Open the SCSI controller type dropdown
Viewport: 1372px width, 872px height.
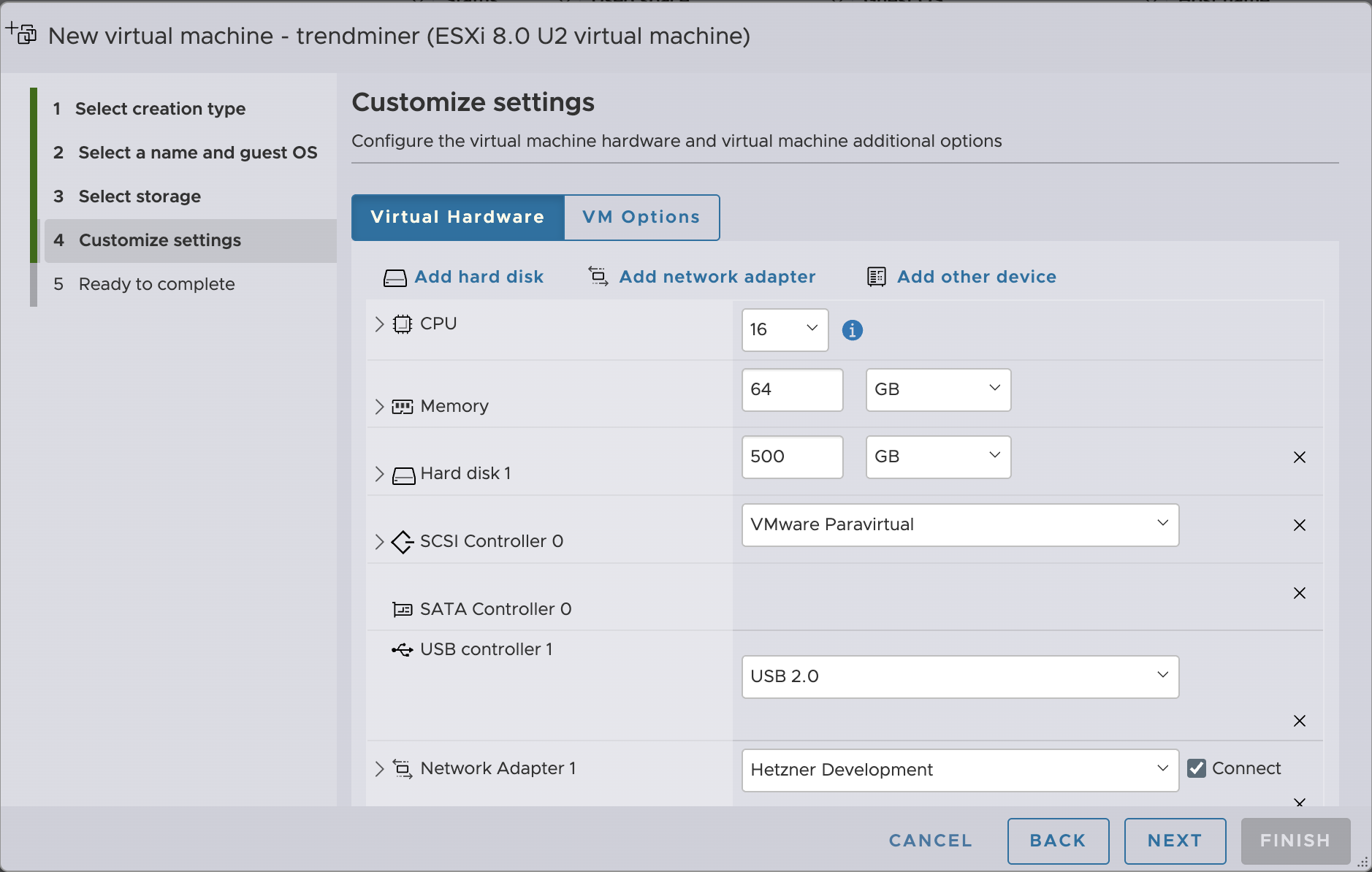[x=959, y=525]
